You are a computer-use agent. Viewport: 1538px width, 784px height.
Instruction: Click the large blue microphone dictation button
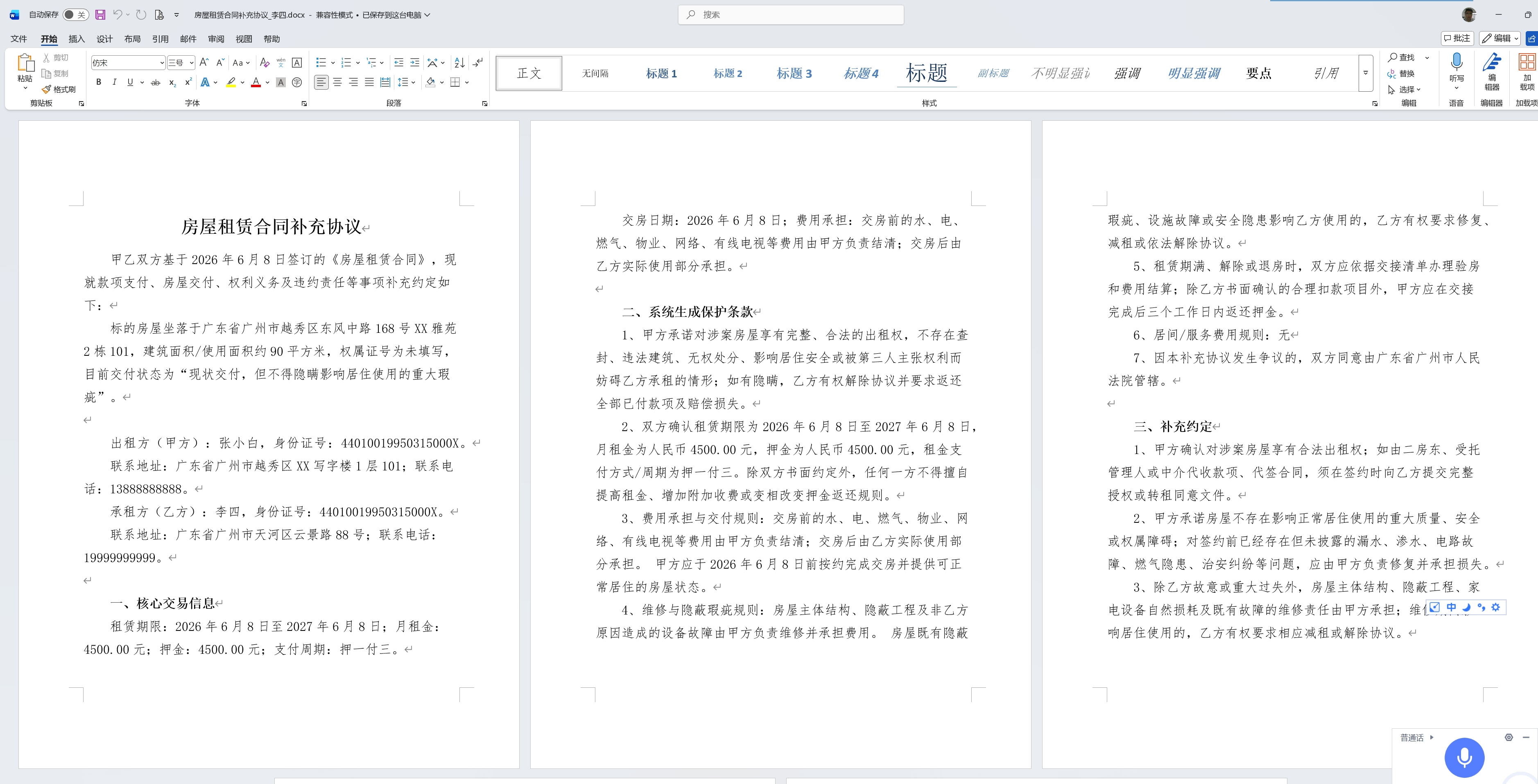click(x=1464, y=757)
